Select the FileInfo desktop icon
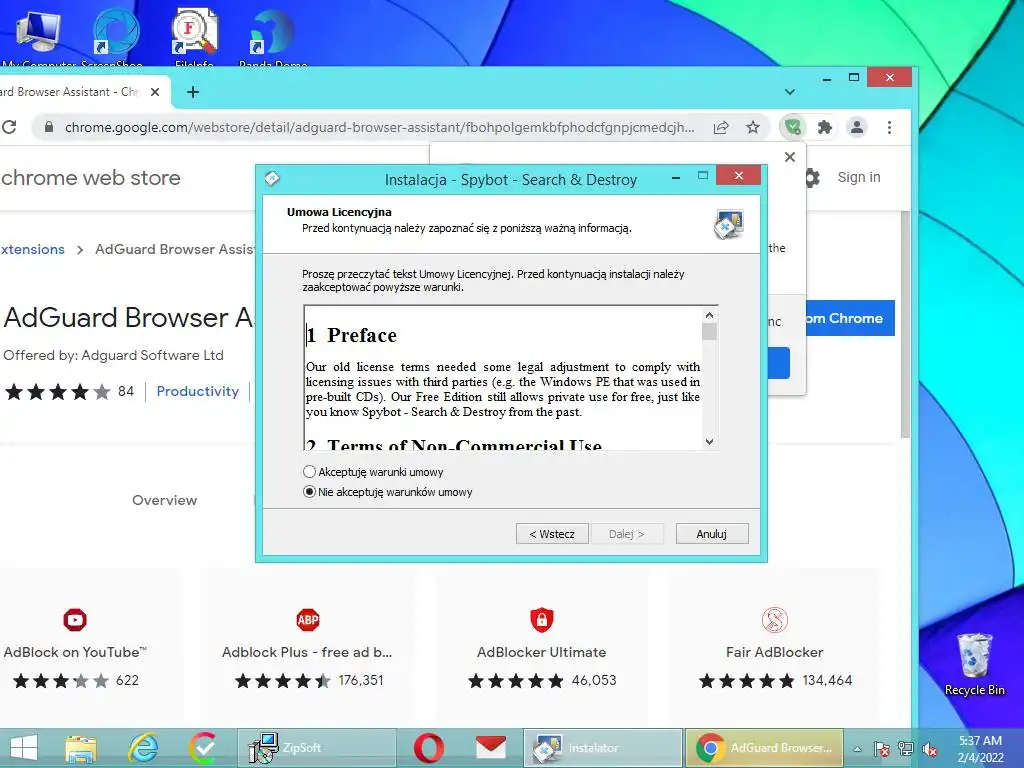This screenshot has height=768, width=1024. pyautogui.click(x=194, y=36)
